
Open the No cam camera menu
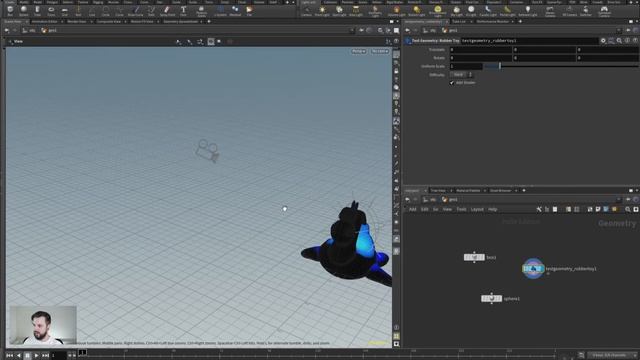[380, 51]
